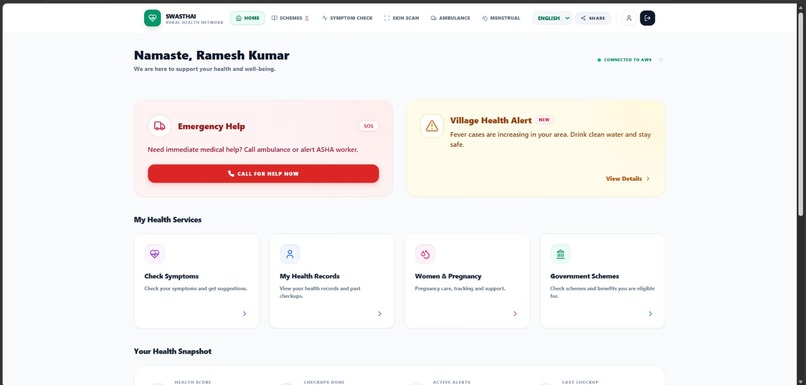
Task: Click the Symptom Check pulse icon in navbar
Action: pos(325,18)
